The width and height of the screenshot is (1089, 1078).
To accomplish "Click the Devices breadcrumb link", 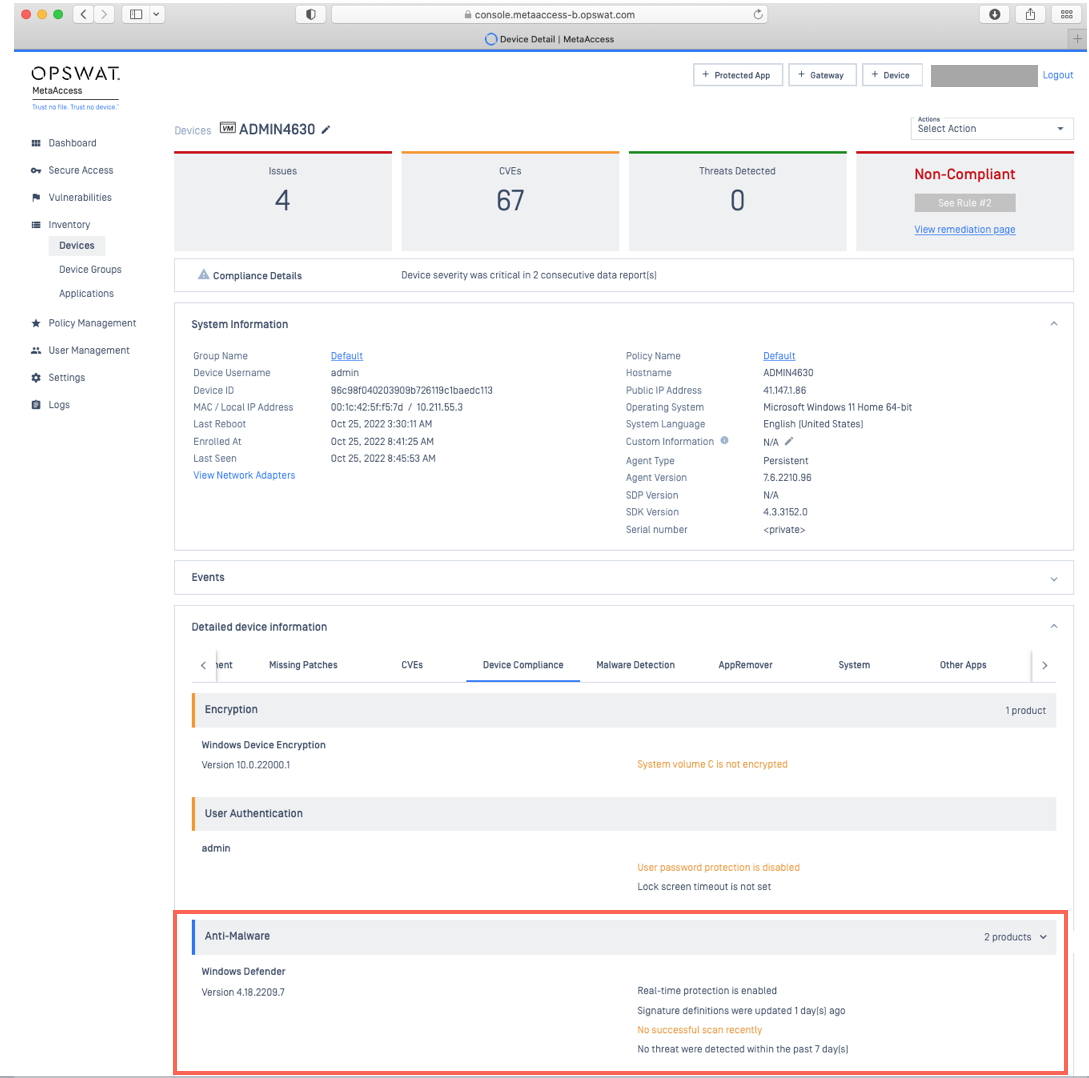I will [192, 131].
